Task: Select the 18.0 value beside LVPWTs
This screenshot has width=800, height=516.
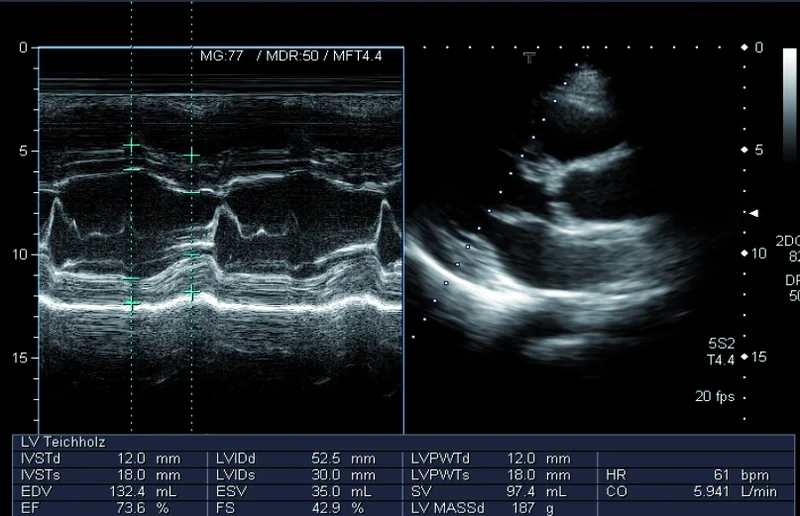Action: (x=521, y=475)
